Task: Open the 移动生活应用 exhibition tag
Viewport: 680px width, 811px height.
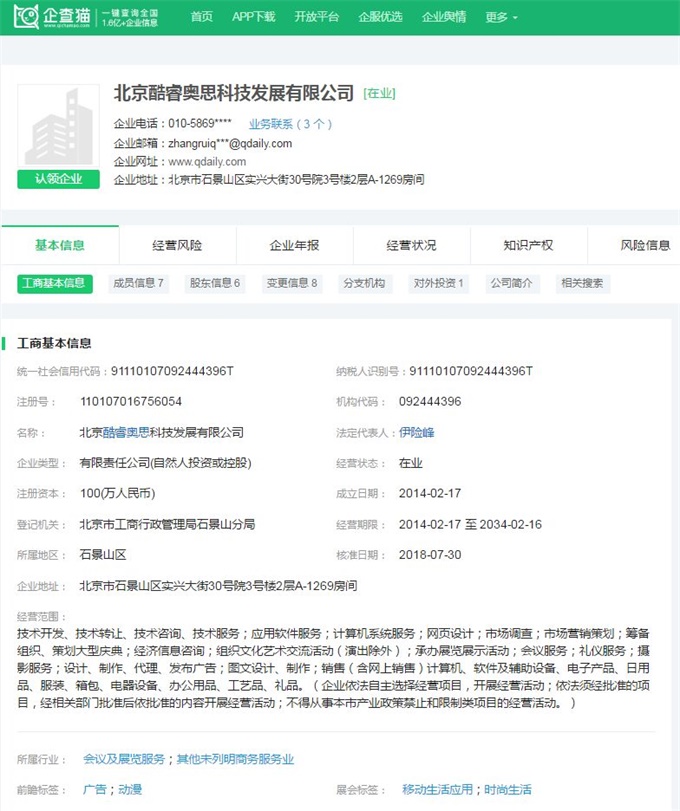Action: pos(437,790)
